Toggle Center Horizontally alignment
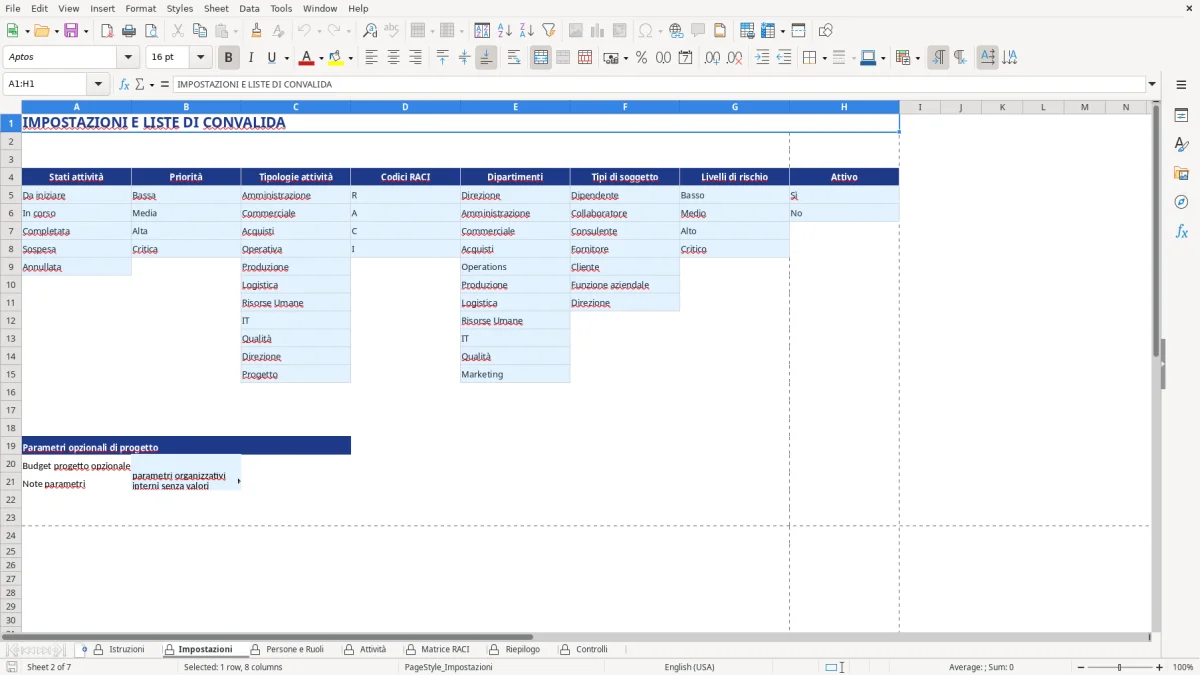Image resolution: width=1200 pixels, height=675 pixels. (393, 58)
